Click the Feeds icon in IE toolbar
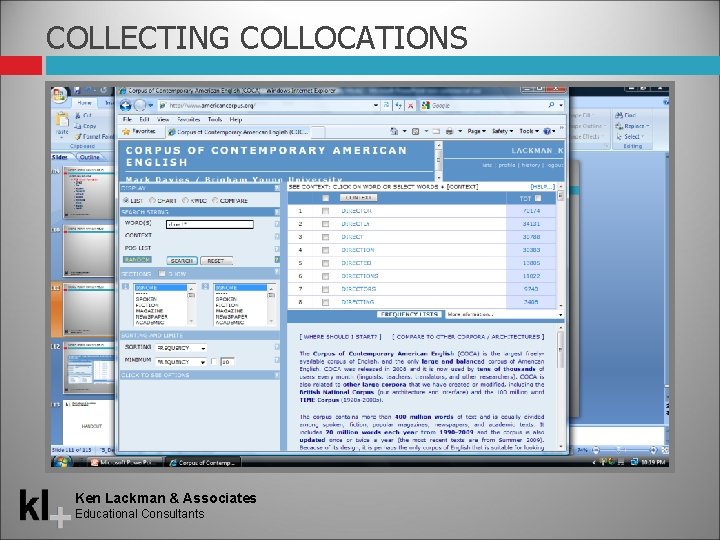 [416, 131]
